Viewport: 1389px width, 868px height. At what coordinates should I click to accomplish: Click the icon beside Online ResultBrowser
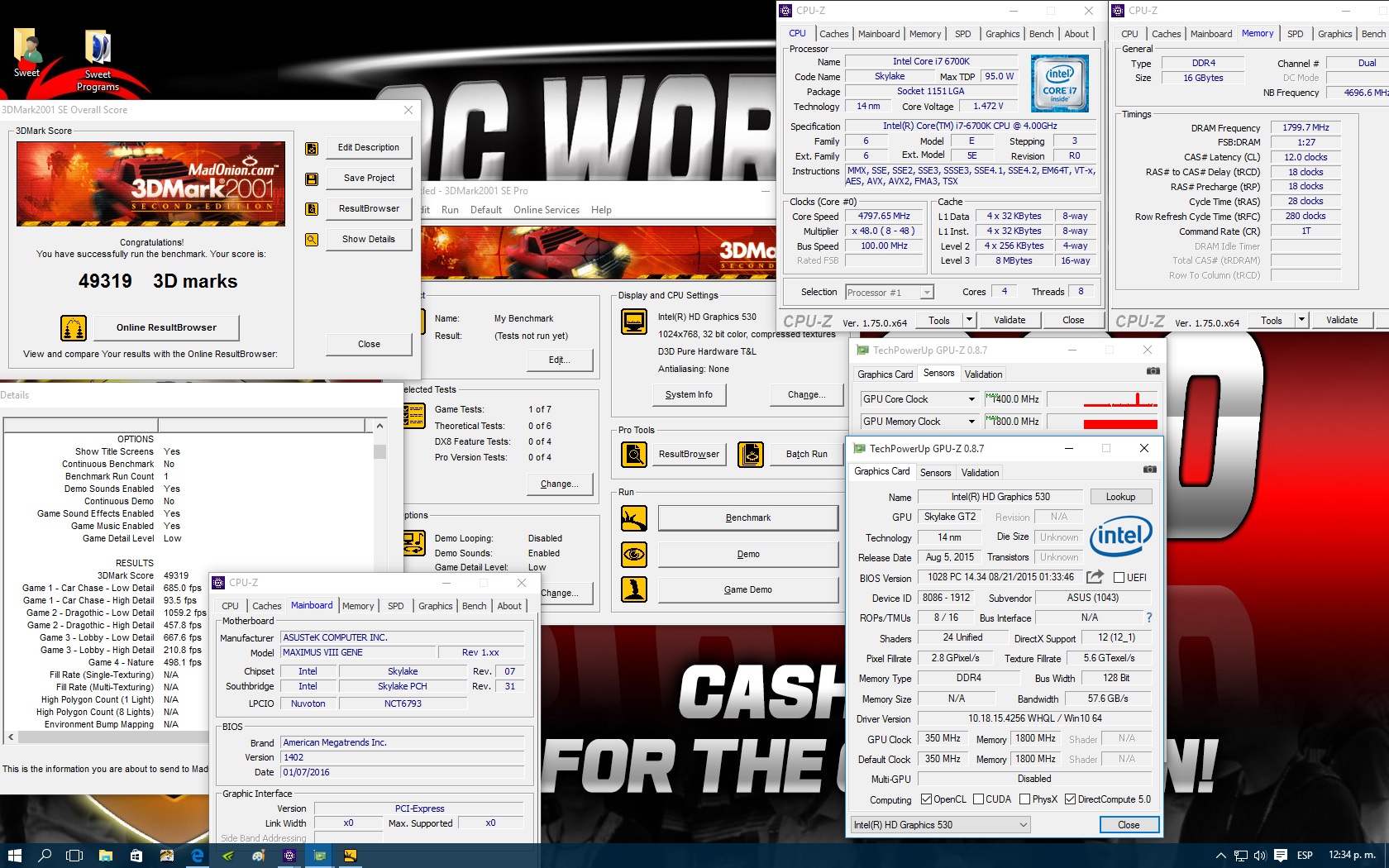(x=74, y=328)
